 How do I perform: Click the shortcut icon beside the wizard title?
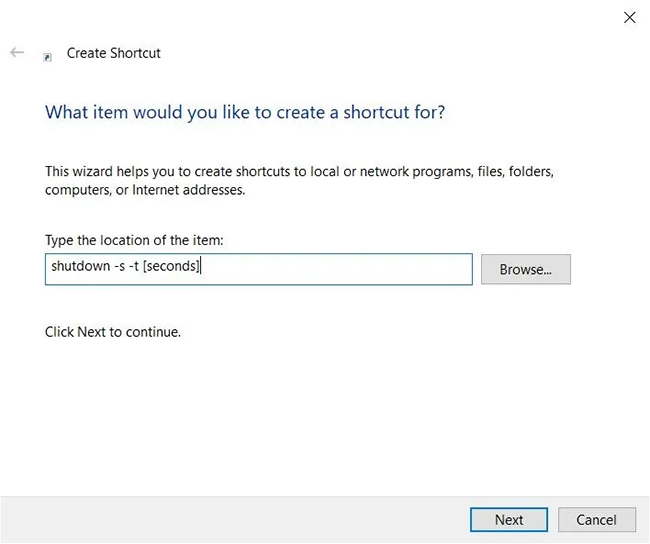(48, 57)
